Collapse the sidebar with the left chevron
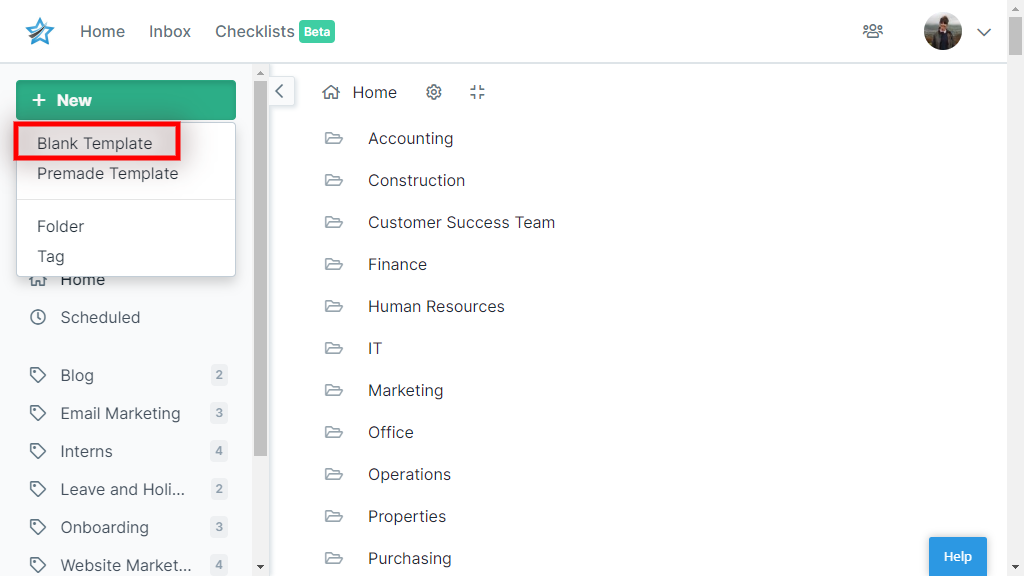 280,91
